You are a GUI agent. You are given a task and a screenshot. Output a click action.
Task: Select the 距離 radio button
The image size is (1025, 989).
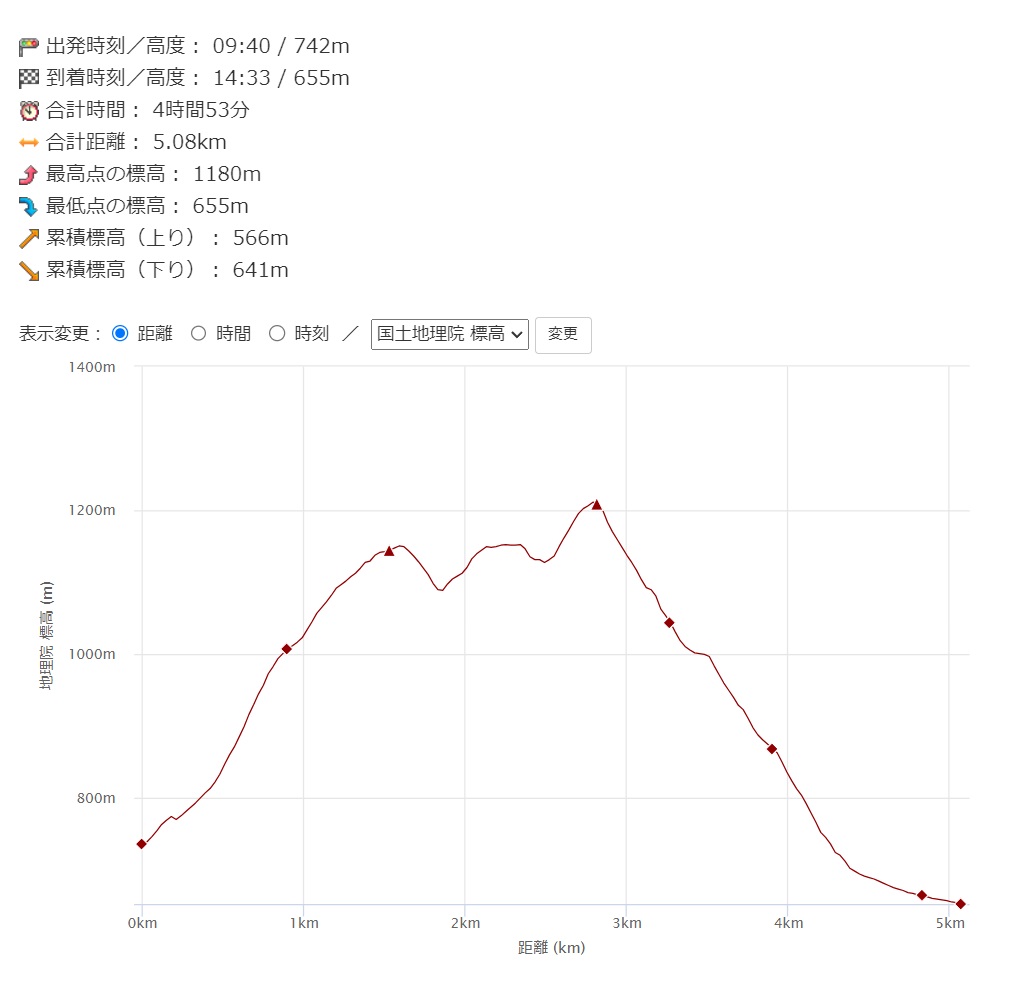tap(120, 334)
